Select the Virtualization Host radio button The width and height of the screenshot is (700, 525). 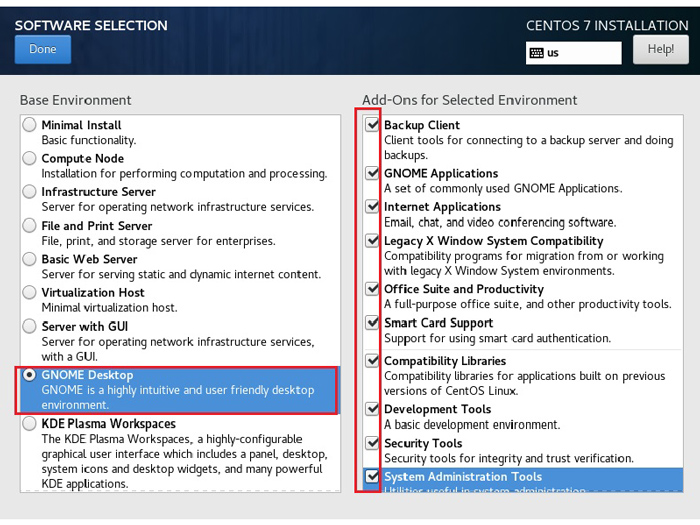[x=29, y=292]
